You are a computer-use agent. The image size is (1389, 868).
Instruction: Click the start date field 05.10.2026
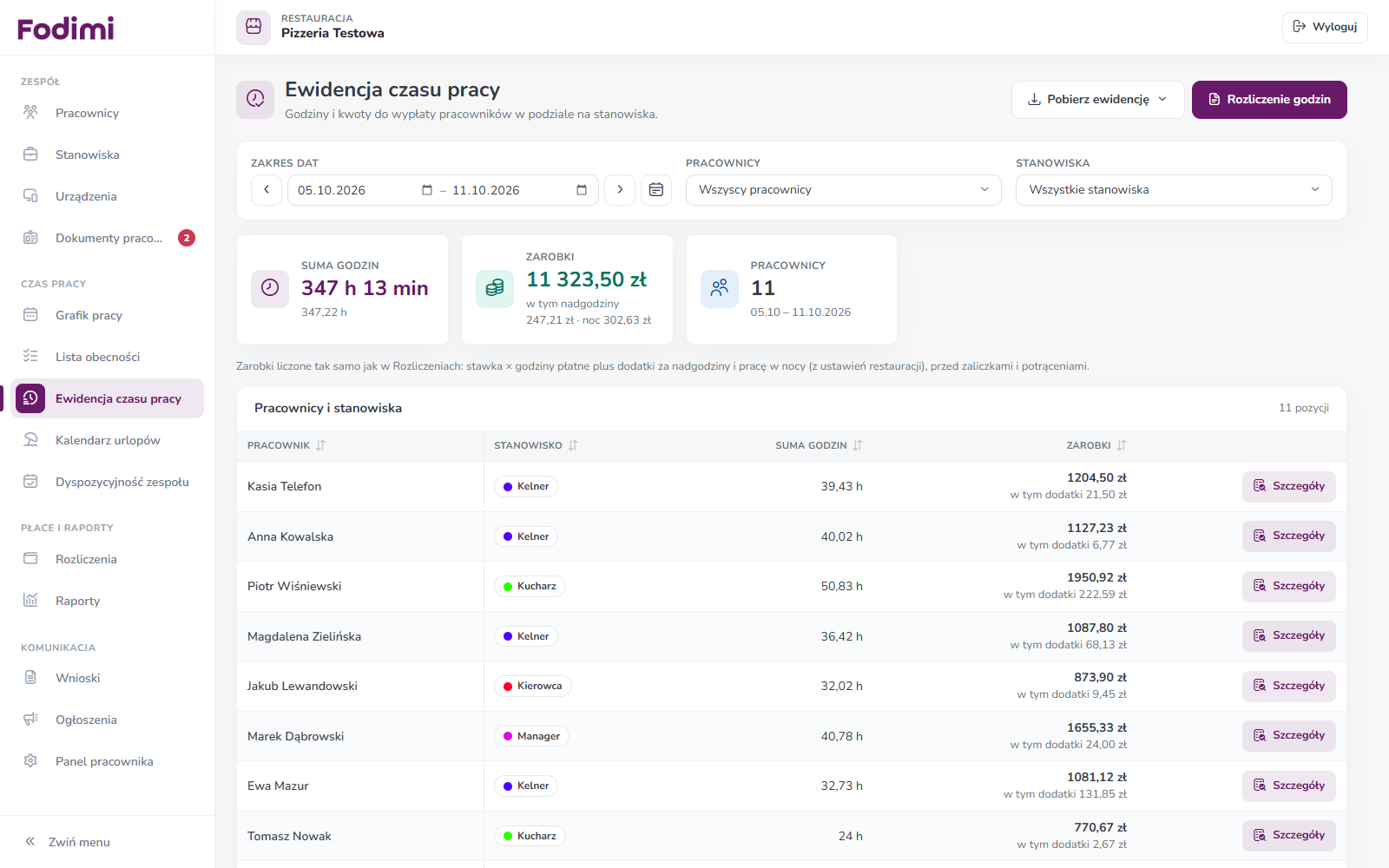coord(363,190)
